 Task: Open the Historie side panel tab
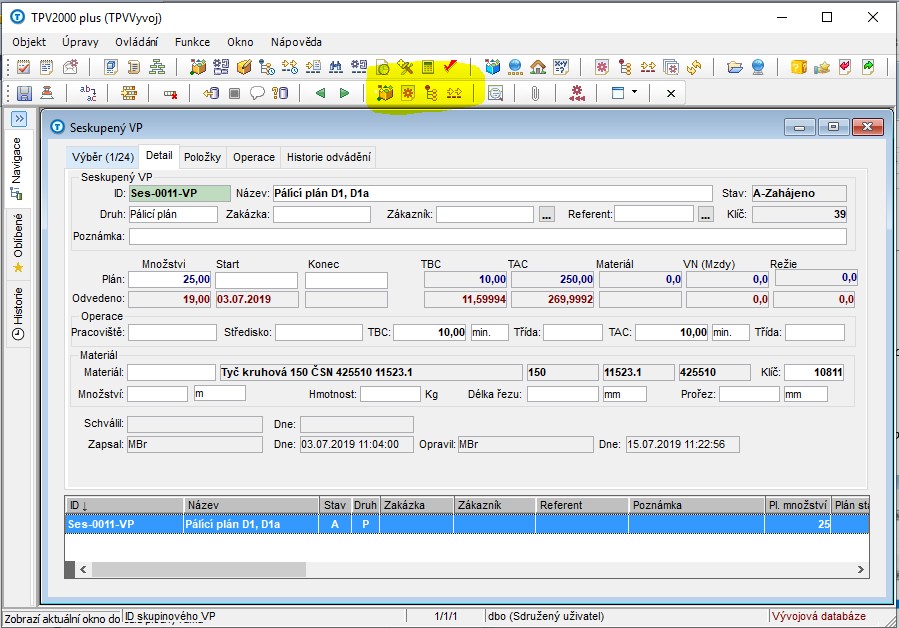pos(18,313)
